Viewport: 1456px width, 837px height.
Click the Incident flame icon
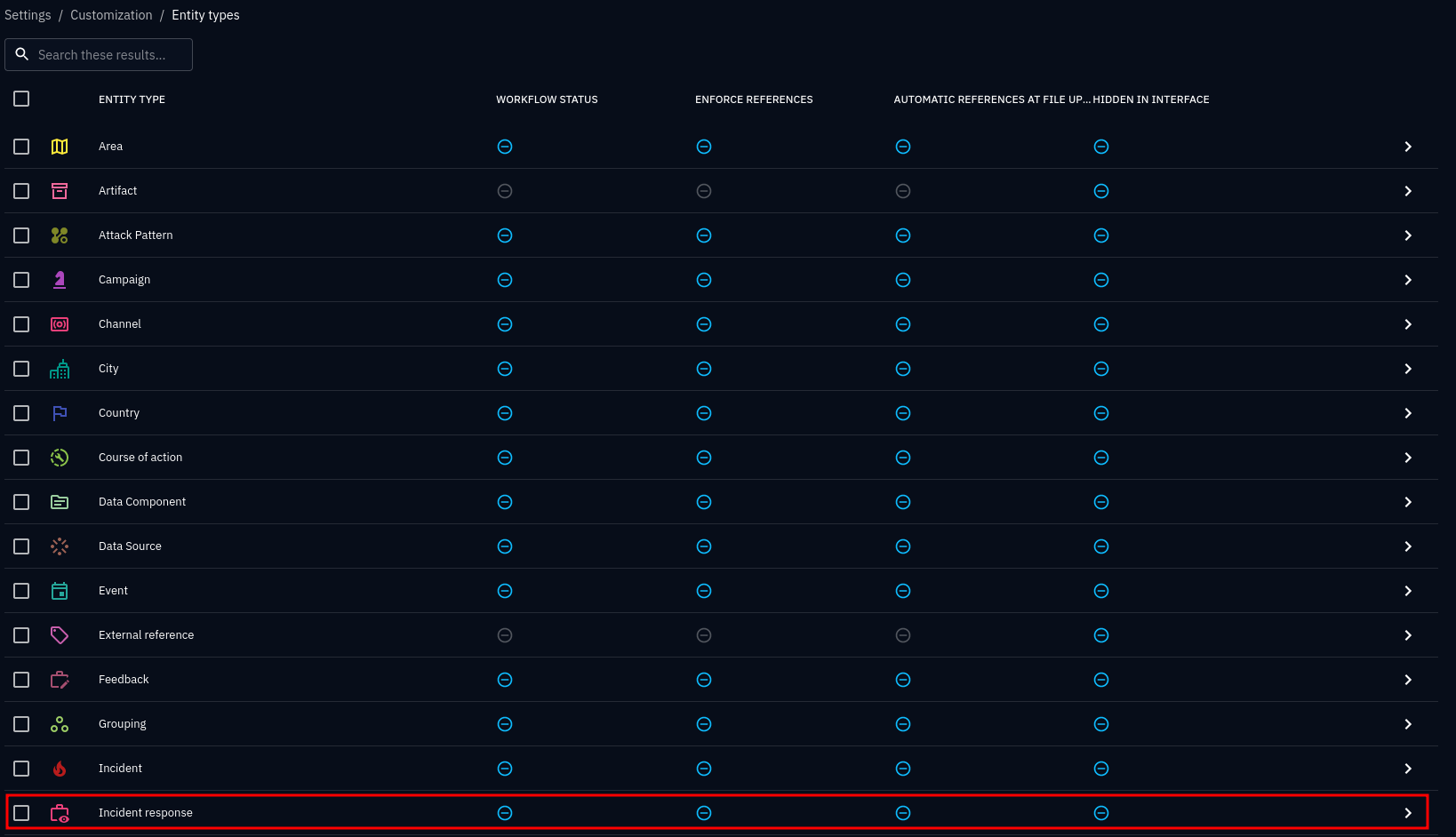coord(60,769)
